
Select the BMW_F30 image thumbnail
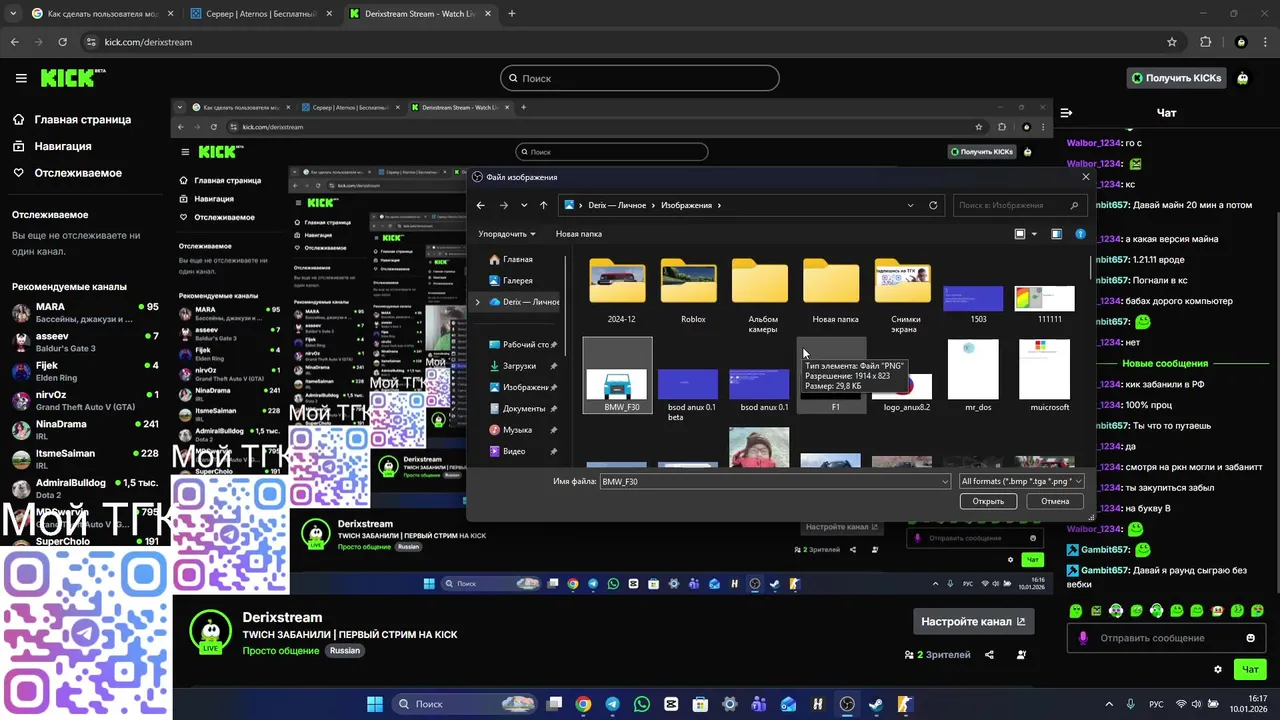click(617, 376)
